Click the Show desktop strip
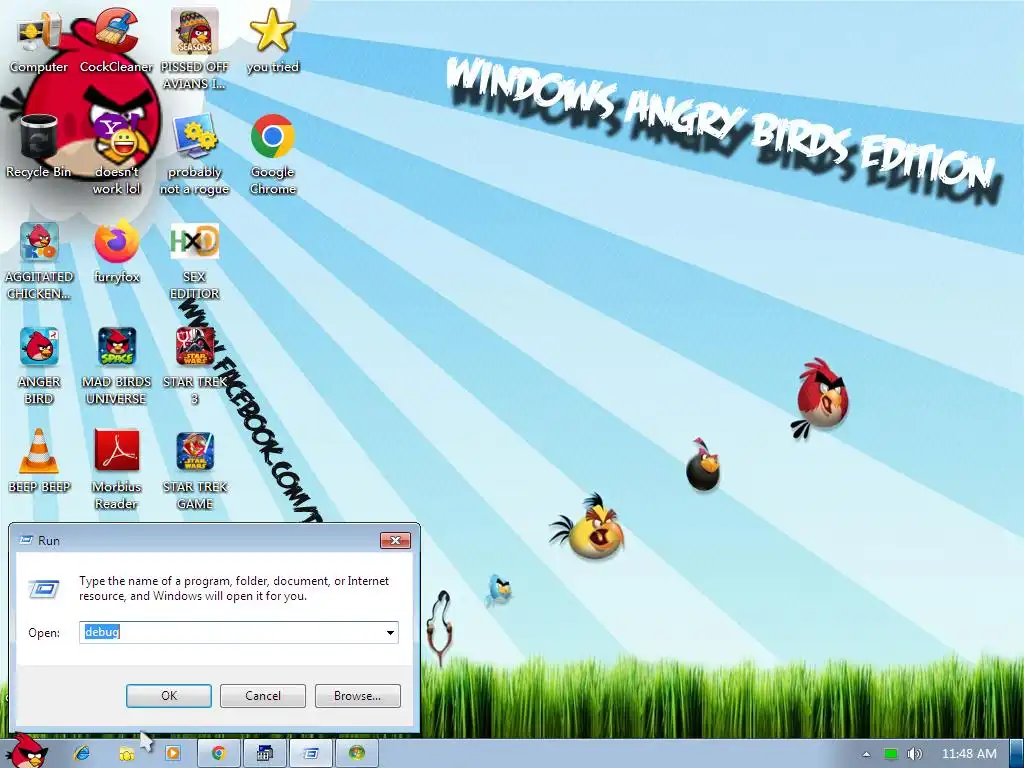The height and width of the screenshot is (768, 1024). (x=1017, y=754)
